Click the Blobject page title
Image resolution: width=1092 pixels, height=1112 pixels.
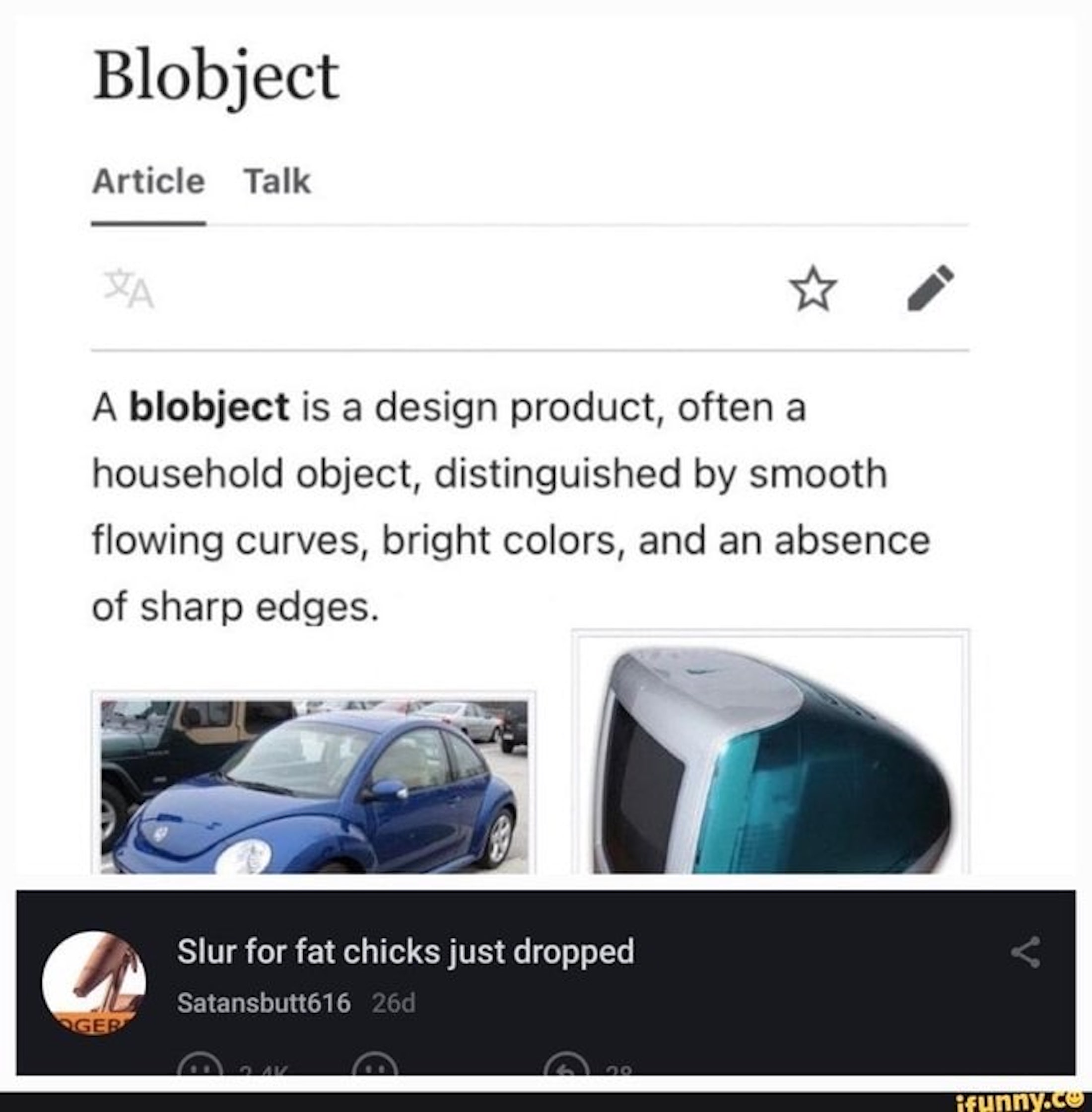pyautogui.click(x=216, y=76)
